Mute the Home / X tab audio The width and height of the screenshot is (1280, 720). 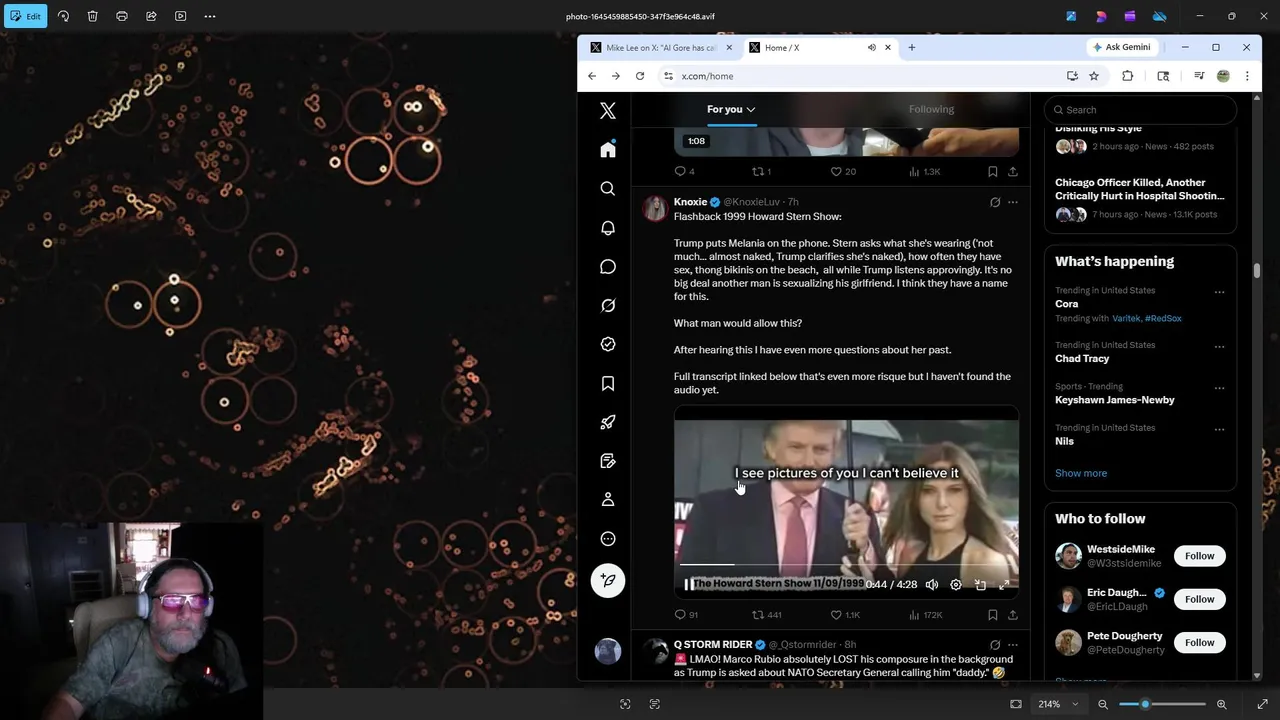click(871, 47)
